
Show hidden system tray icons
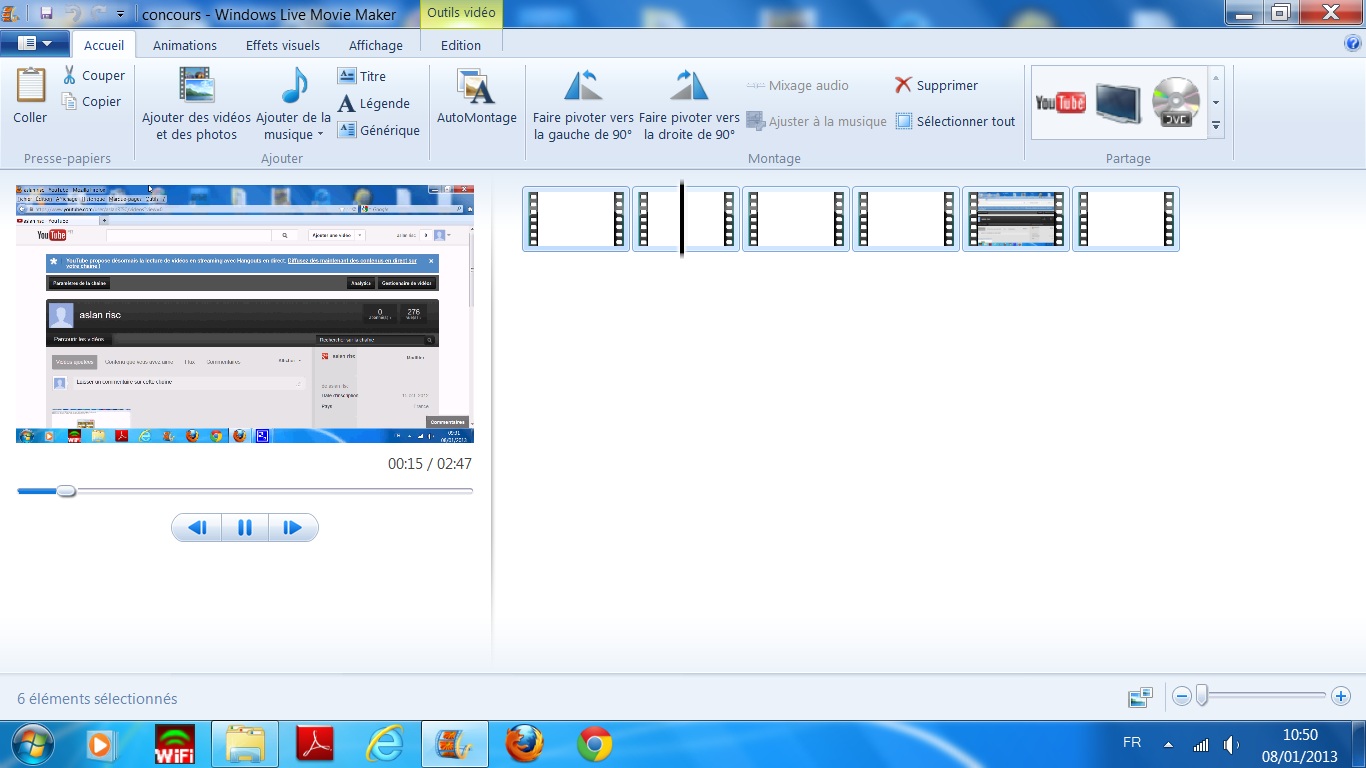coord(1168,745)
